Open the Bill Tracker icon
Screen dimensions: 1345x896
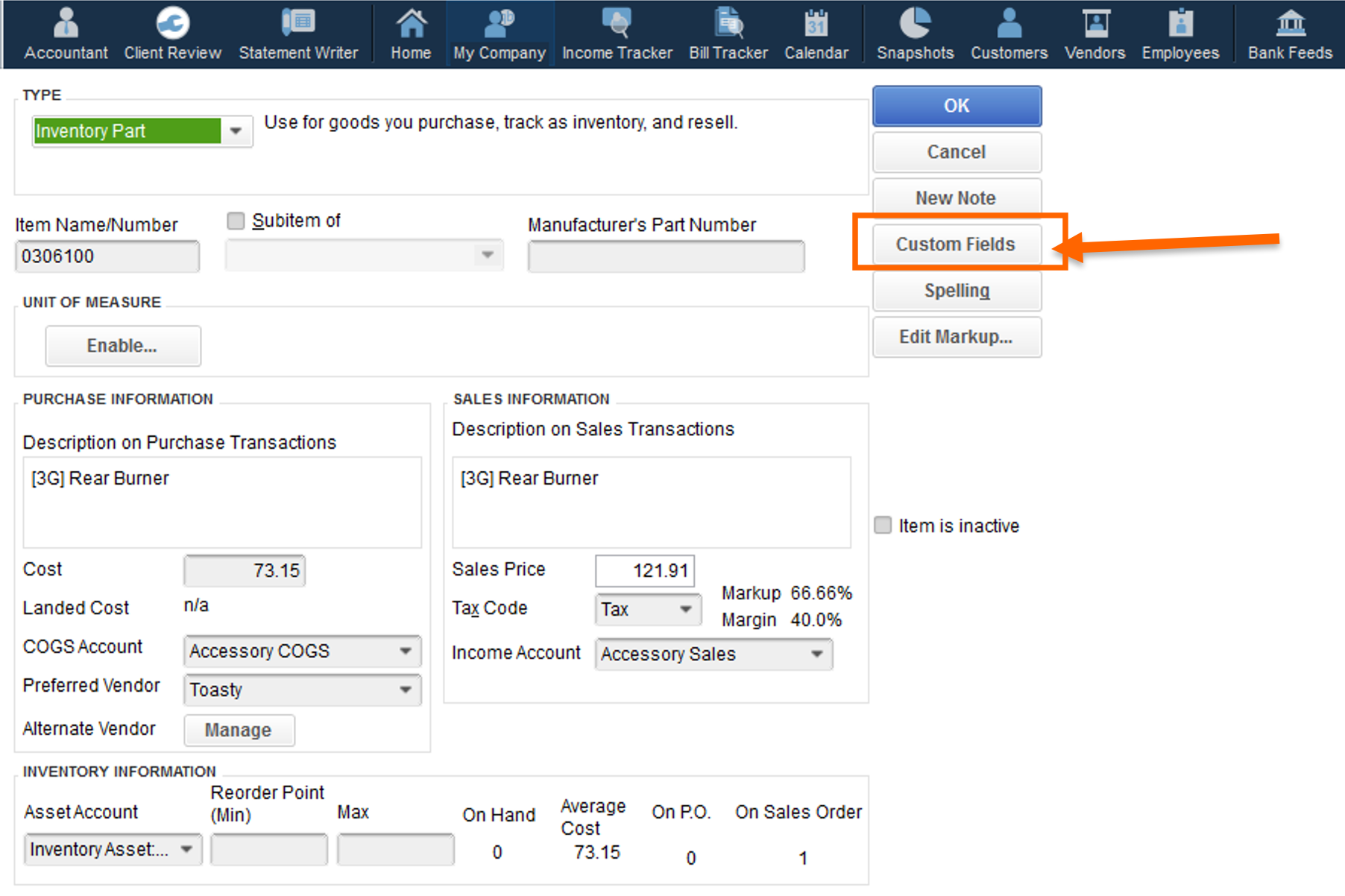point(728,34)
